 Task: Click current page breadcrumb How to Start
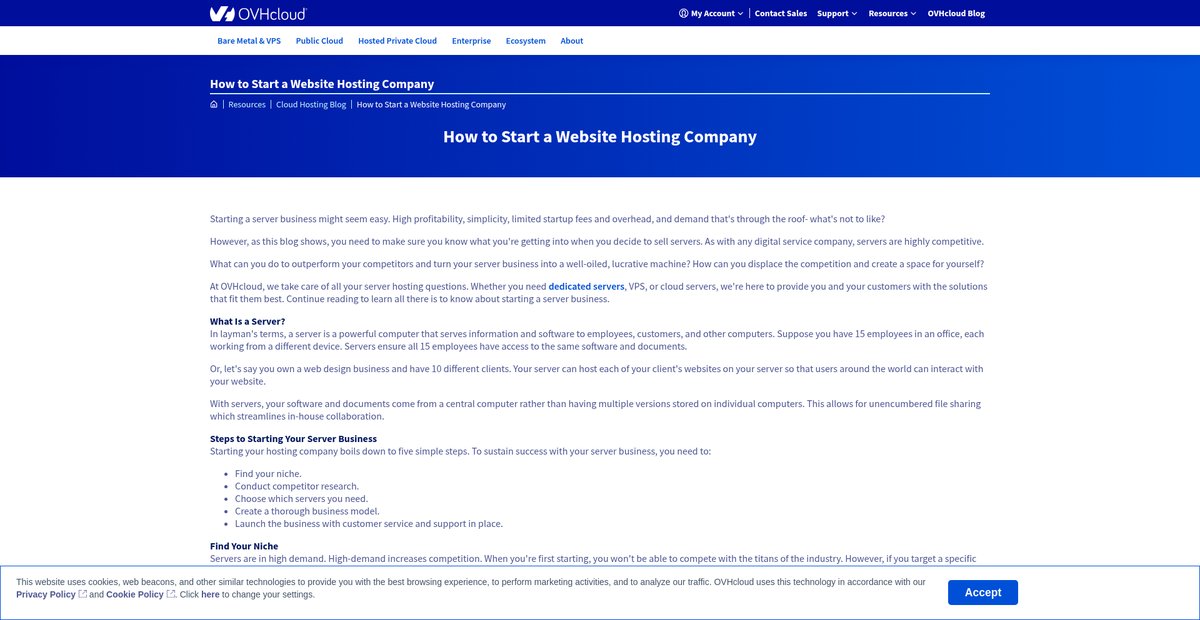click(431, 104)
